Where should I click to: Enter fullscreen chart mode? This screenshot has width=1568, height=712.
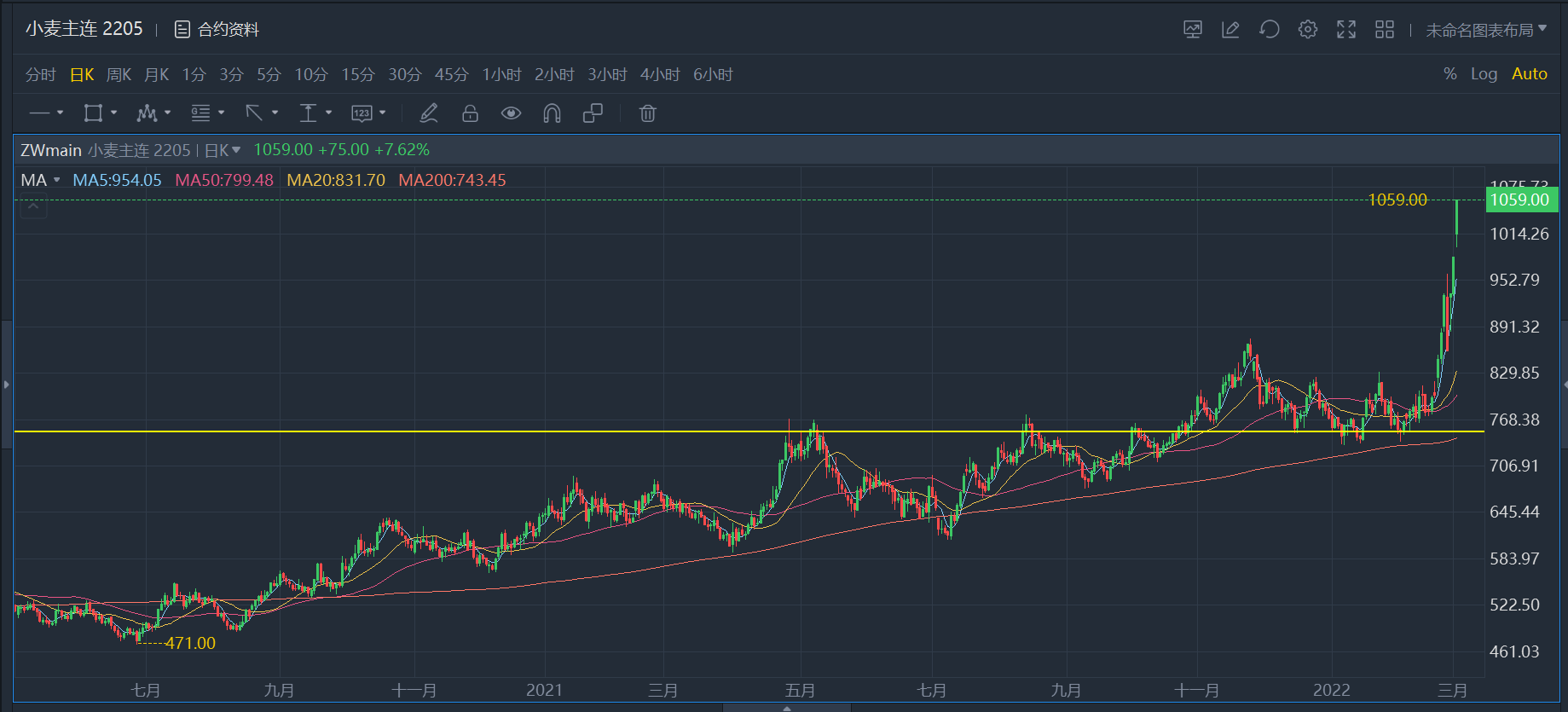1345,30
